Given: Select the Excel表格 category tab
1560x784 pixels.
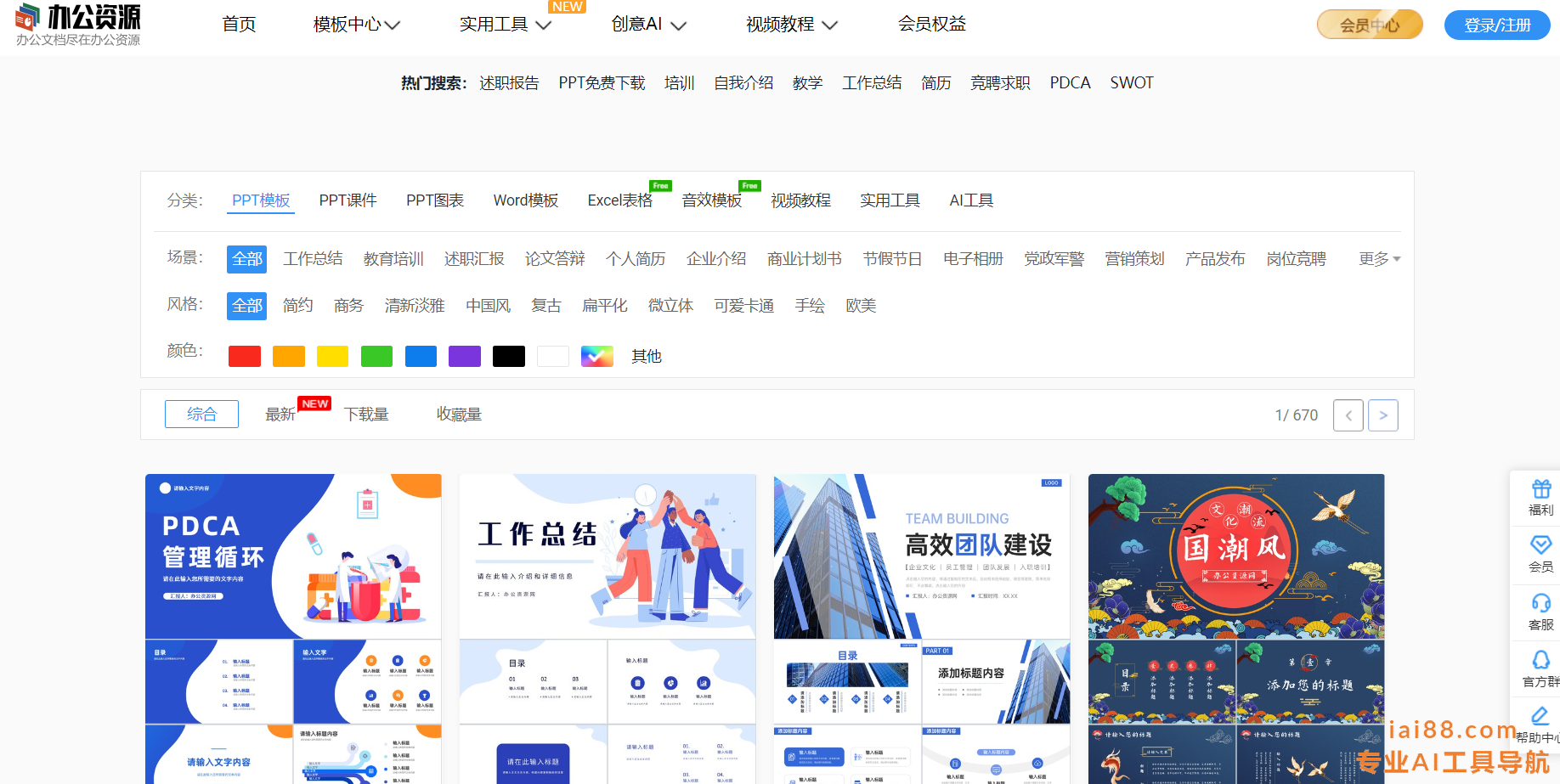Looking at the screenshot, I should point(620,200).
